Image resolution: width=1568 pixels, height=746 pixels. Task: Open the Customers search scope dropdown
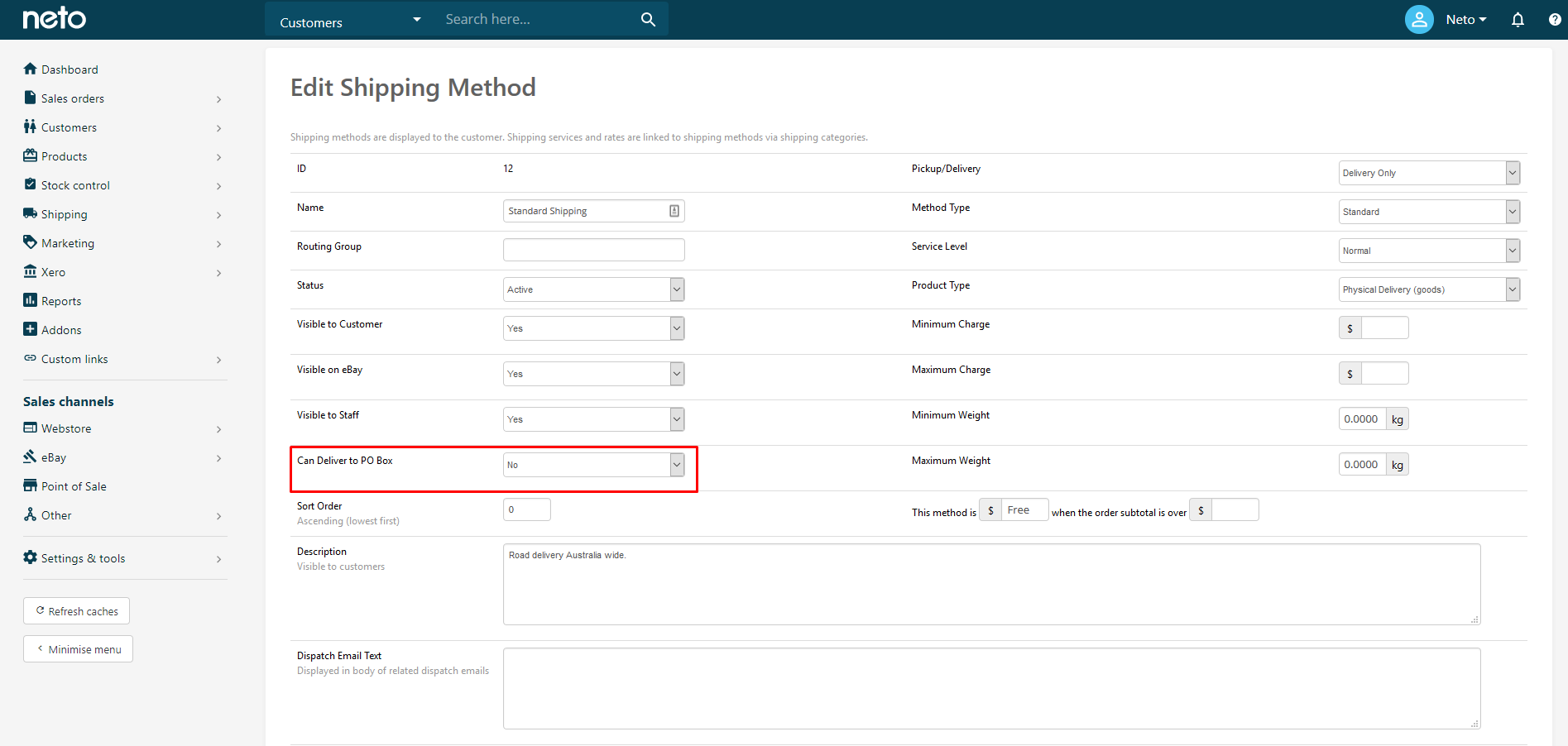click(x=349, y=19)
